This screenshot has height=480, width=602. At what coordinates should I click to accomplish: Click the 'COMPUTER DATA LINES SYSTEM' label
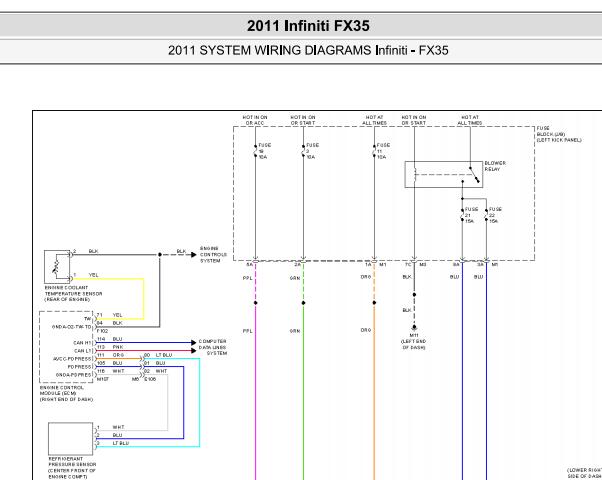pyautogui.click(x=213, y=347)
